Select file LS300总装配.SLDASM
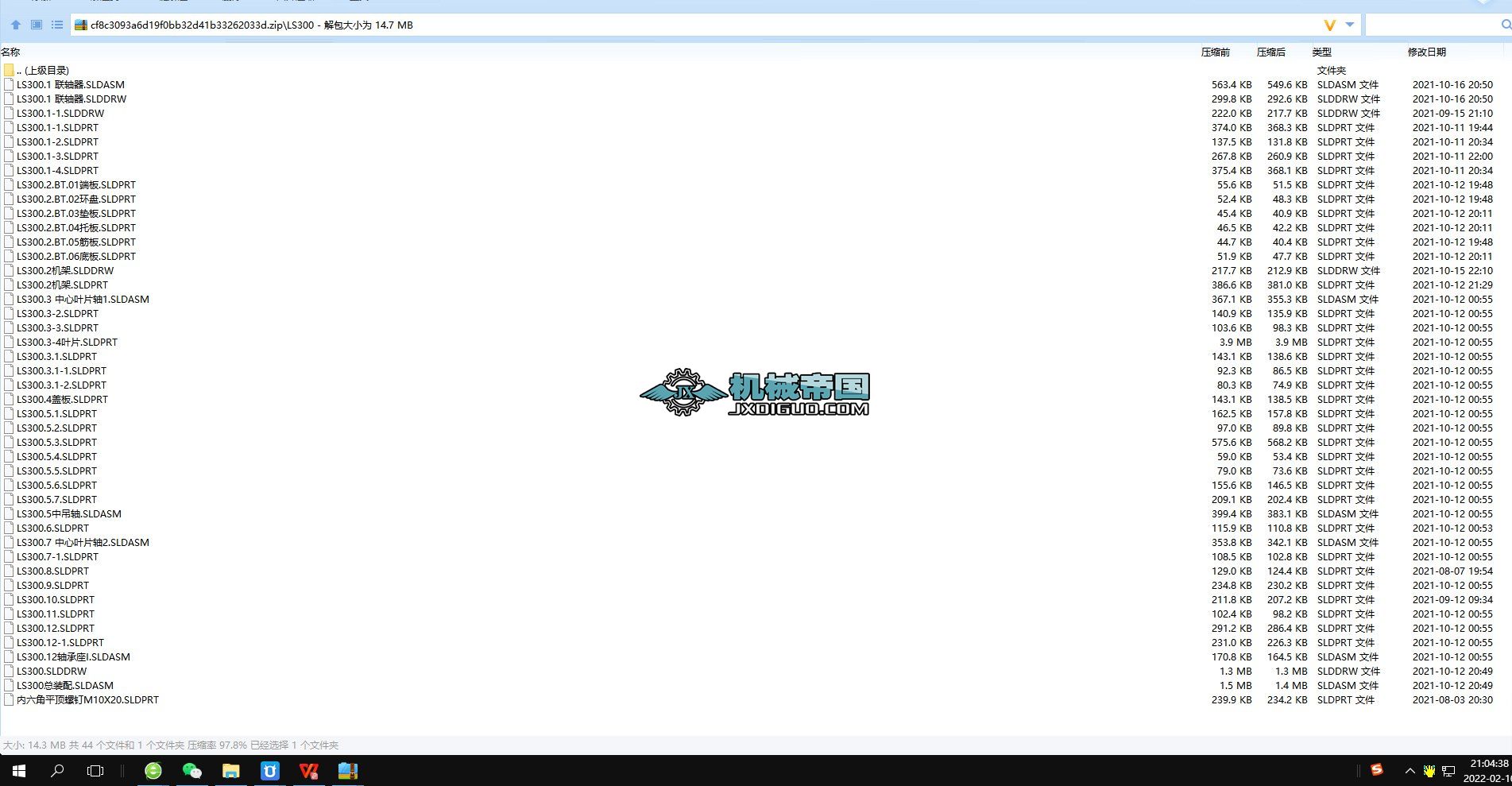This screenshot has height=786, width=1512. coord(65,685)
